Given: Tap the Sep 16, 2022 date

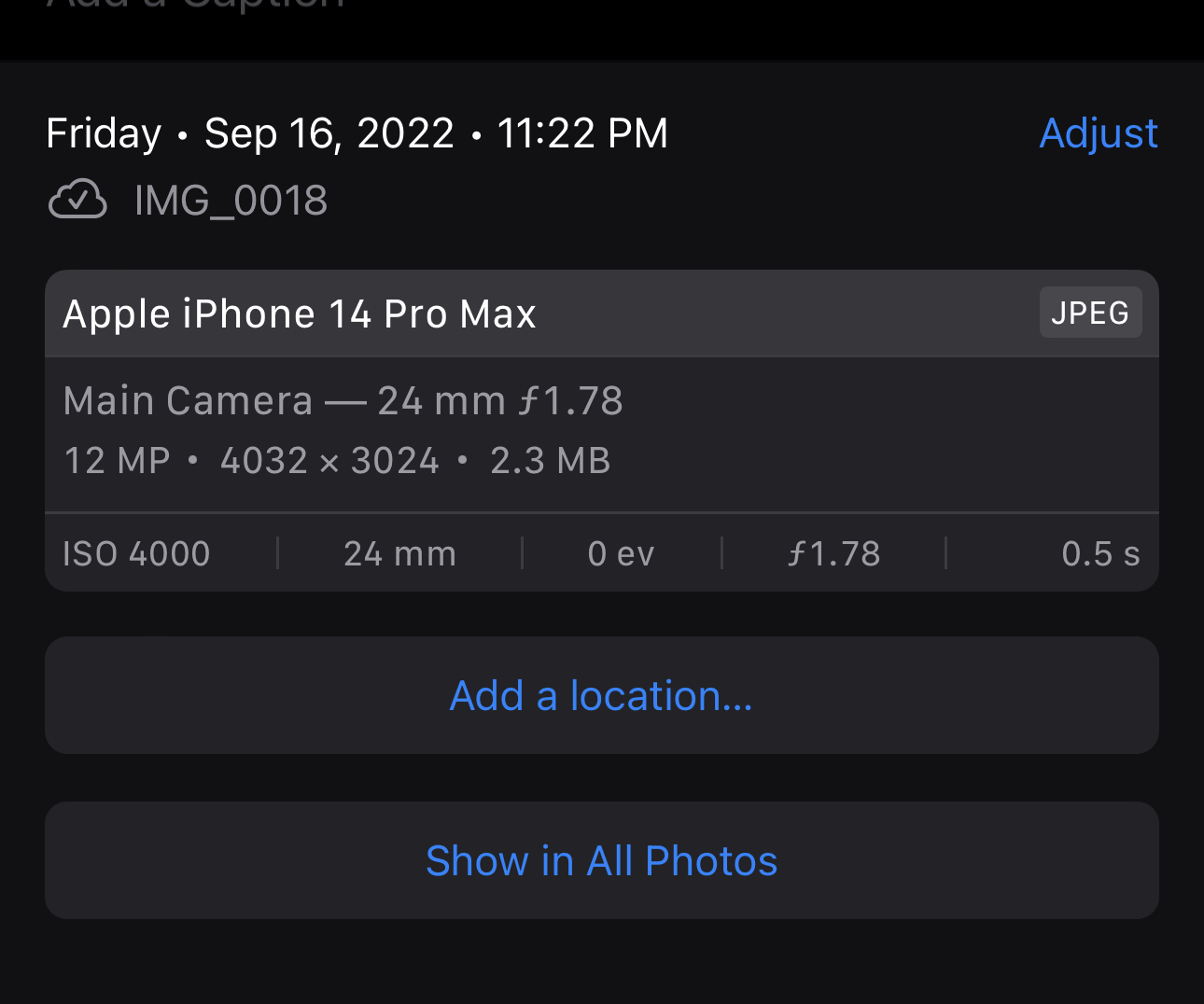Looking at the screenshot, I should point(329,133).
